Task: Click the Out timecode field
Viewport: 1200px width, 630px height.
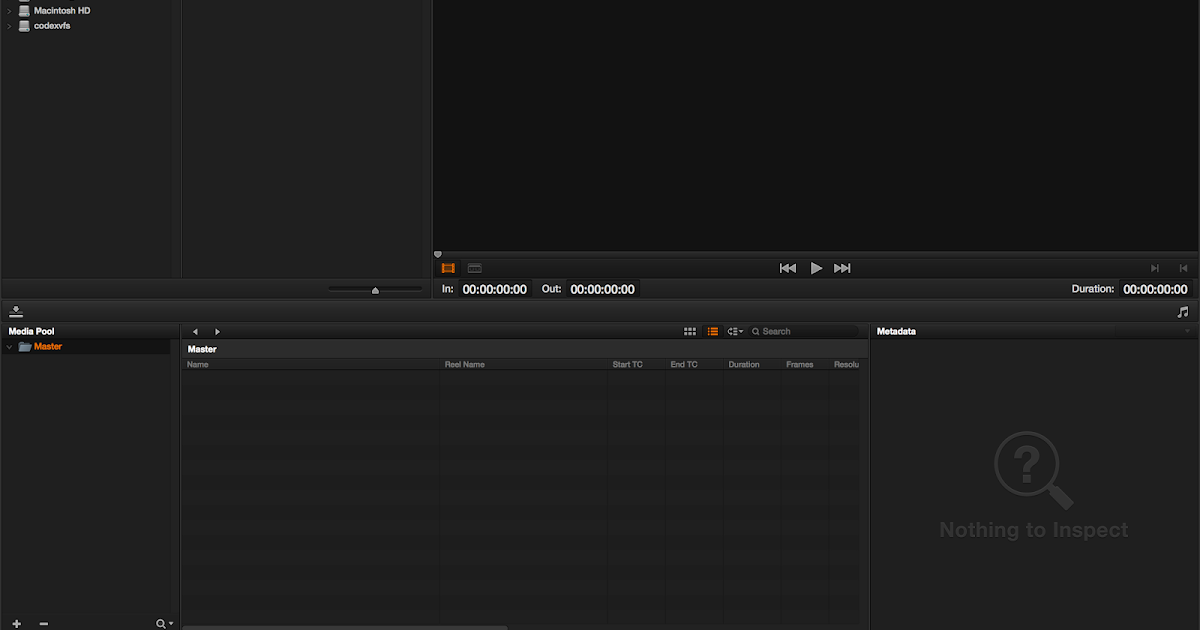Action: pos(602,289)
